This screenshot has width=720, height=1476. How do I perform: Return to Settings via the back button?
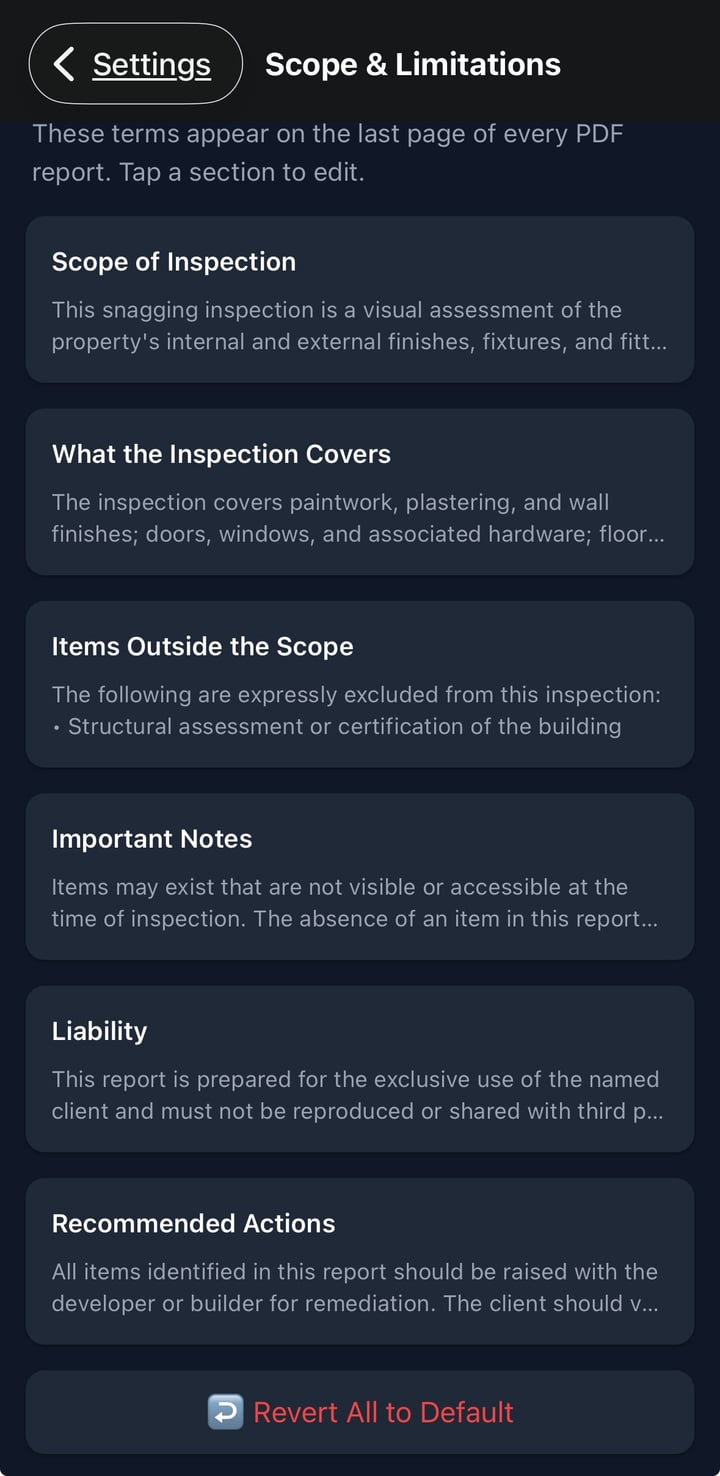[x=135, y=63]
